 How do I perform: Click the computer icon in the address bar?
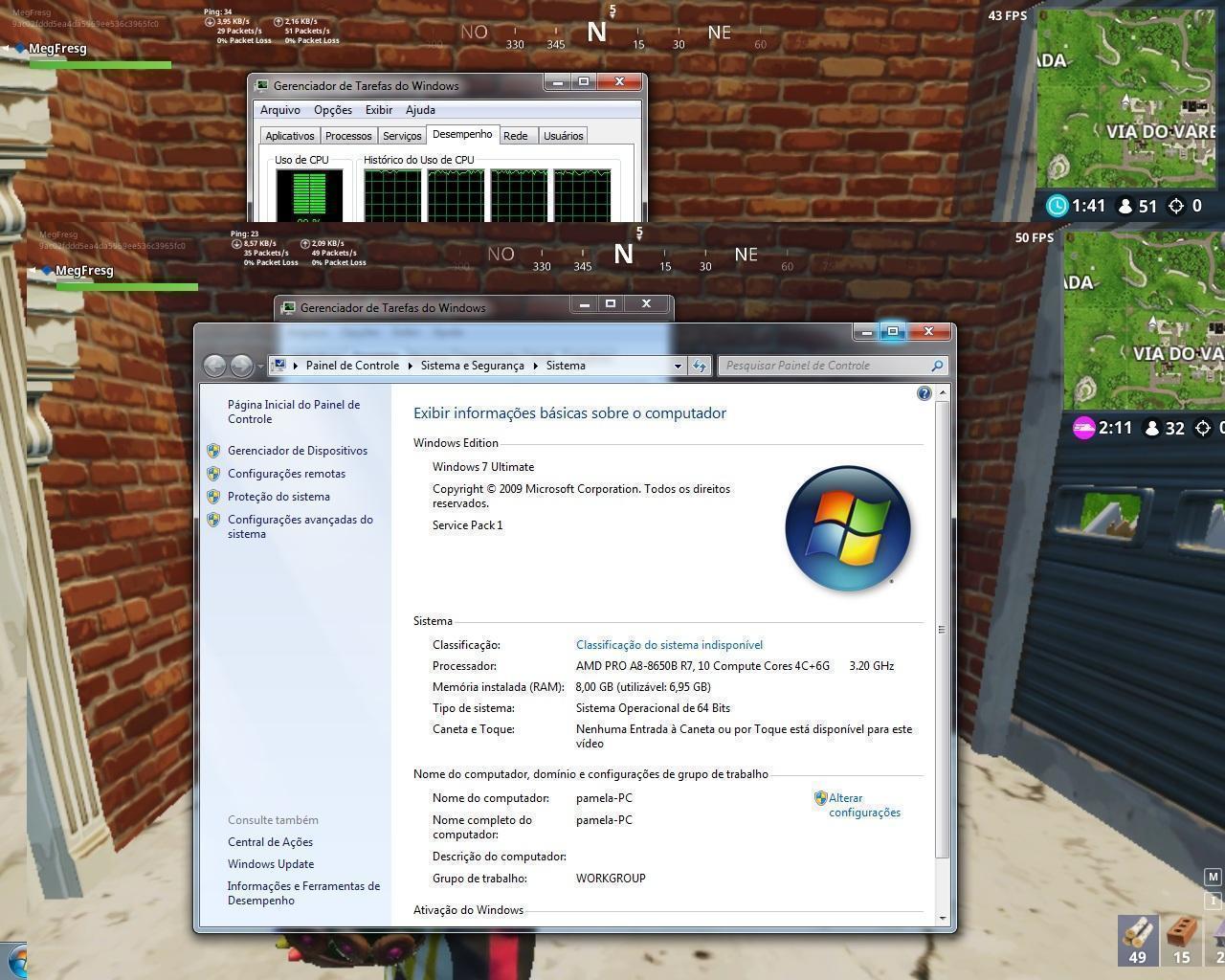tap(279, 365)
